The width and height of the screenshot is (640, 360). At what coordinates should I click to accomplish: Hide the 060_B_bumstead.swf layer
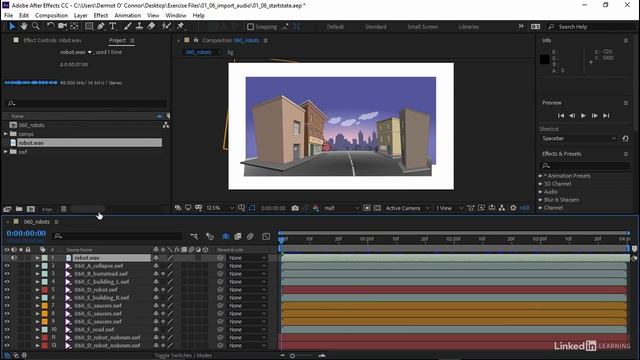tap(7, 274)
